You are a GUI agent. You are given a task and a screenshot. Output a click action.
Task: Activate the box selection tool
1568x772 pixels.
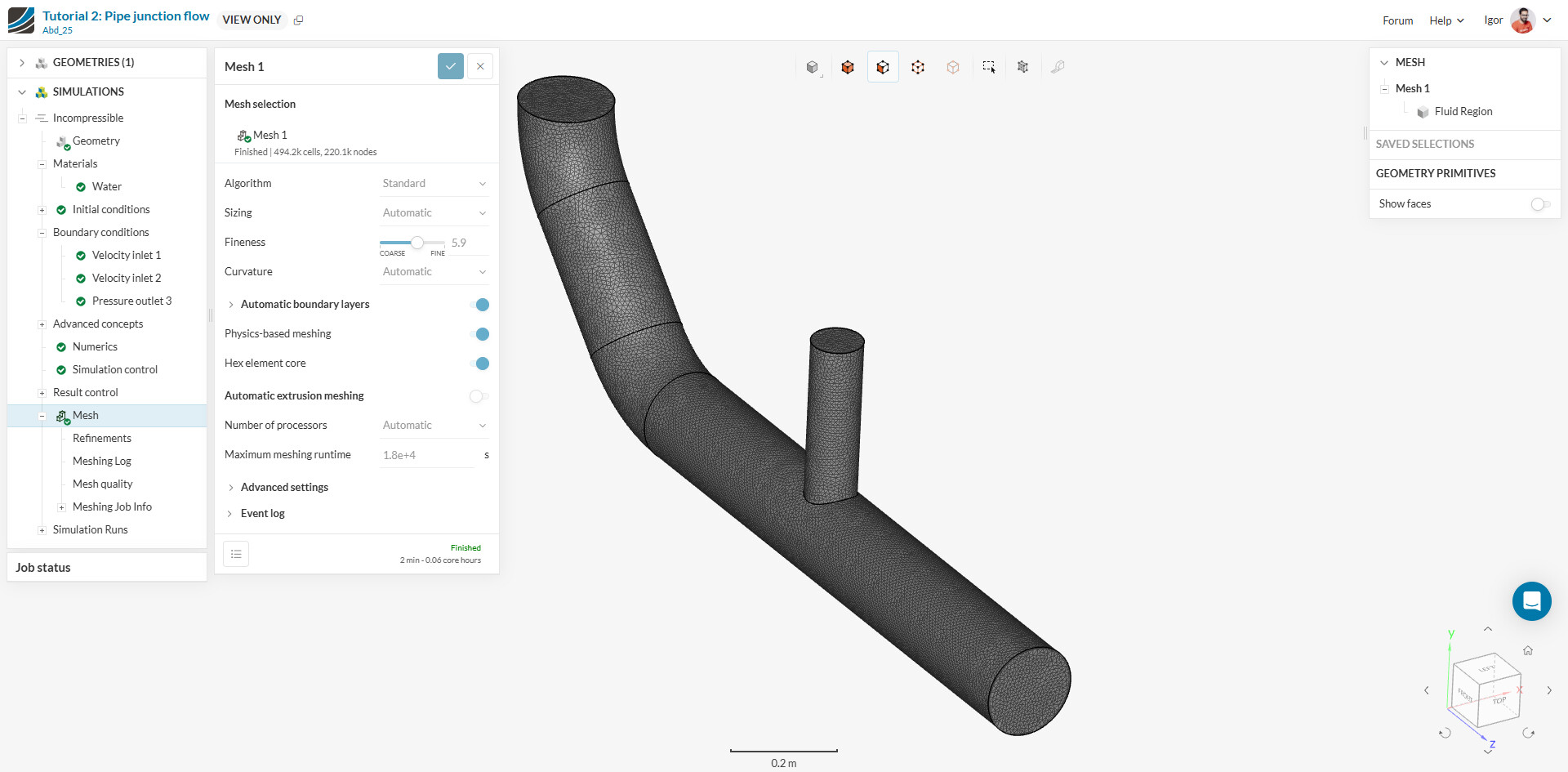point(989,67)
